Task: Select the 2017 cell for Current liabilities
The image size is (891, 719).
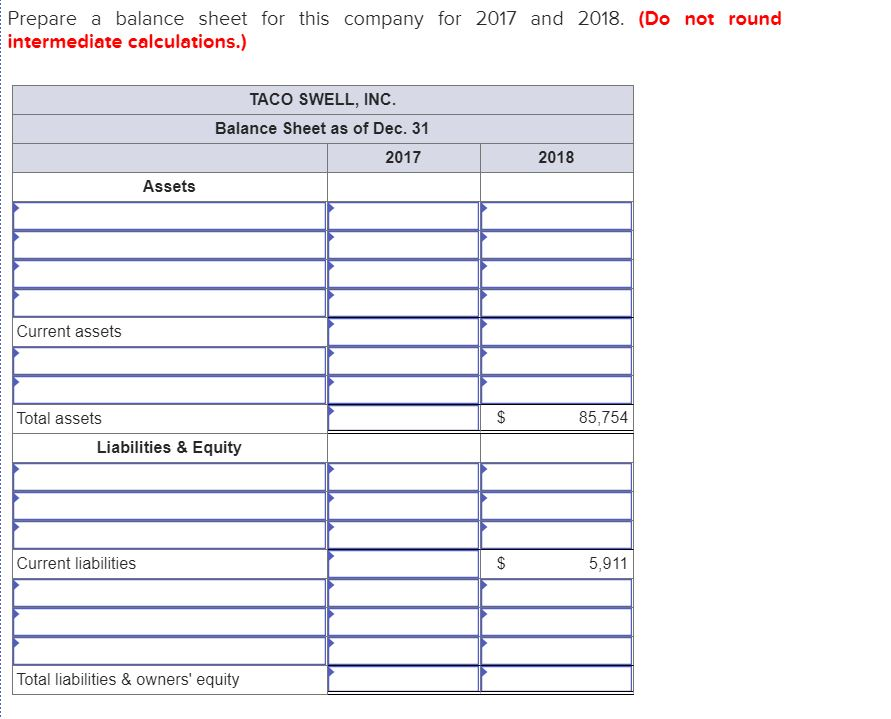Action: point(403,564)
